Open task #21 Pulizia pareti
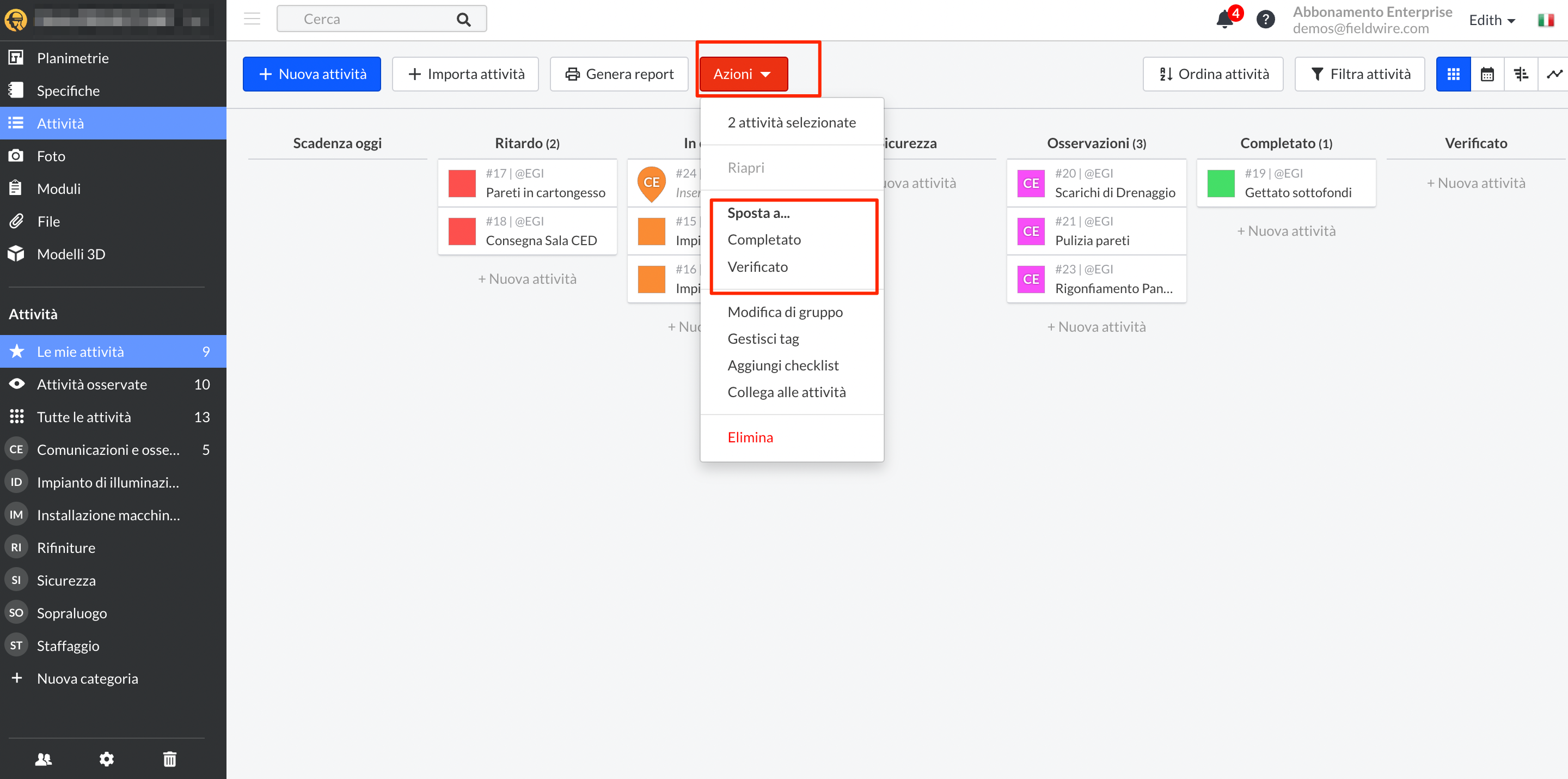Screen dimensions: 1568x779 (1097, 232)
